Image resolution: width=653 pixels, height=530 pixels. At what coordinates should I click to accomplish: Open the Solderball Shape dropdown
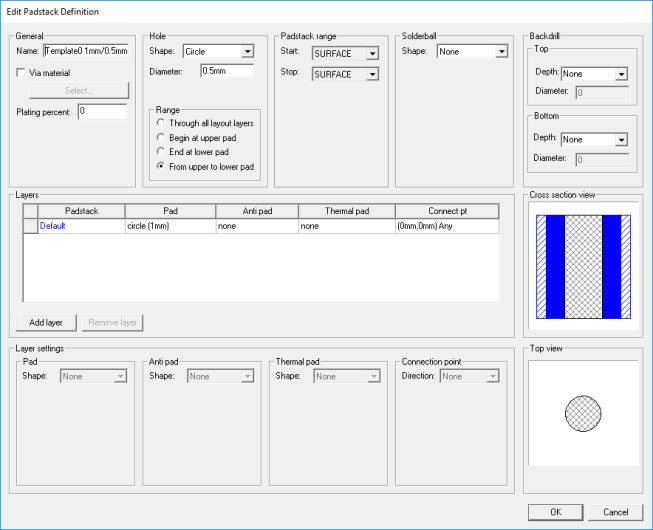[501, 52]
